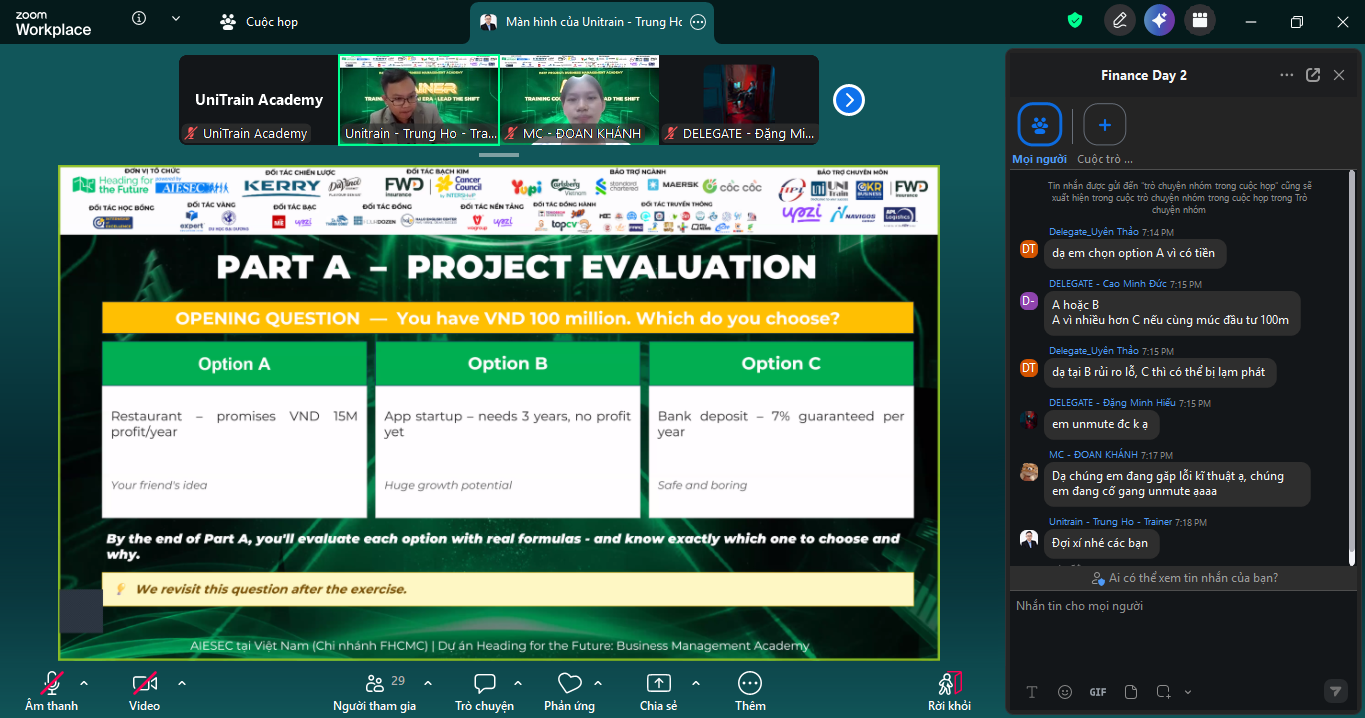Click Option A header in shared slide

pos(234,364)
